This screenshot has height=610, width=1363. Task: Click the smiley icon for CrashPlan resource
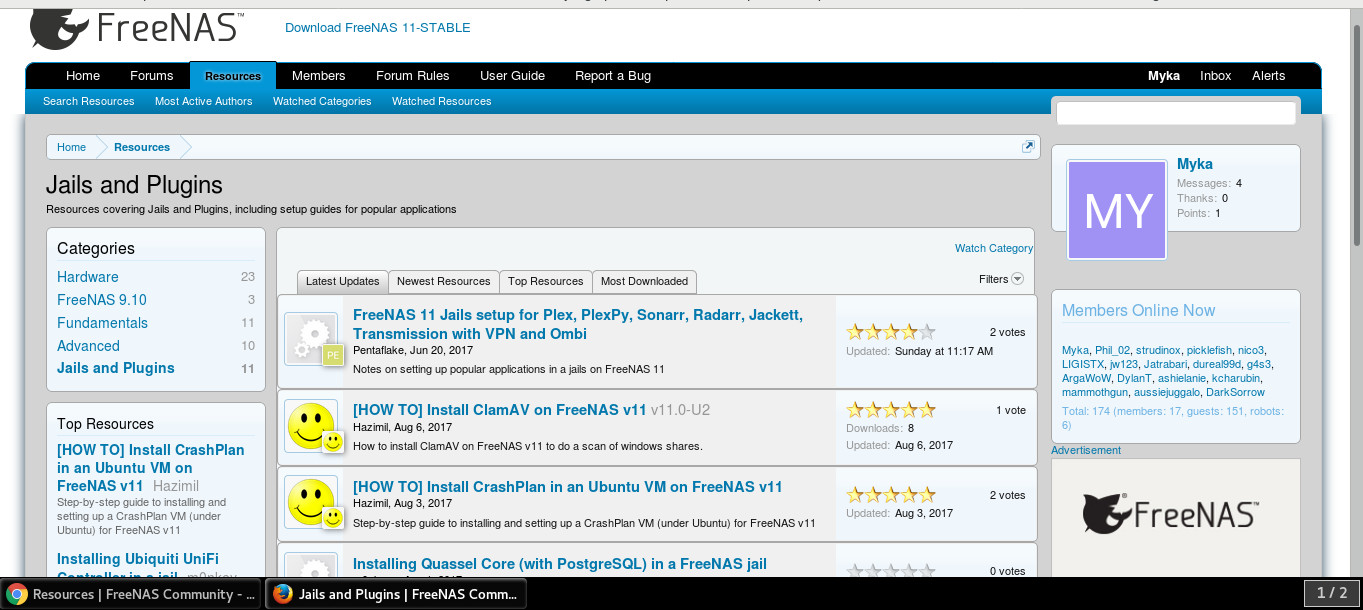point(310,501)
